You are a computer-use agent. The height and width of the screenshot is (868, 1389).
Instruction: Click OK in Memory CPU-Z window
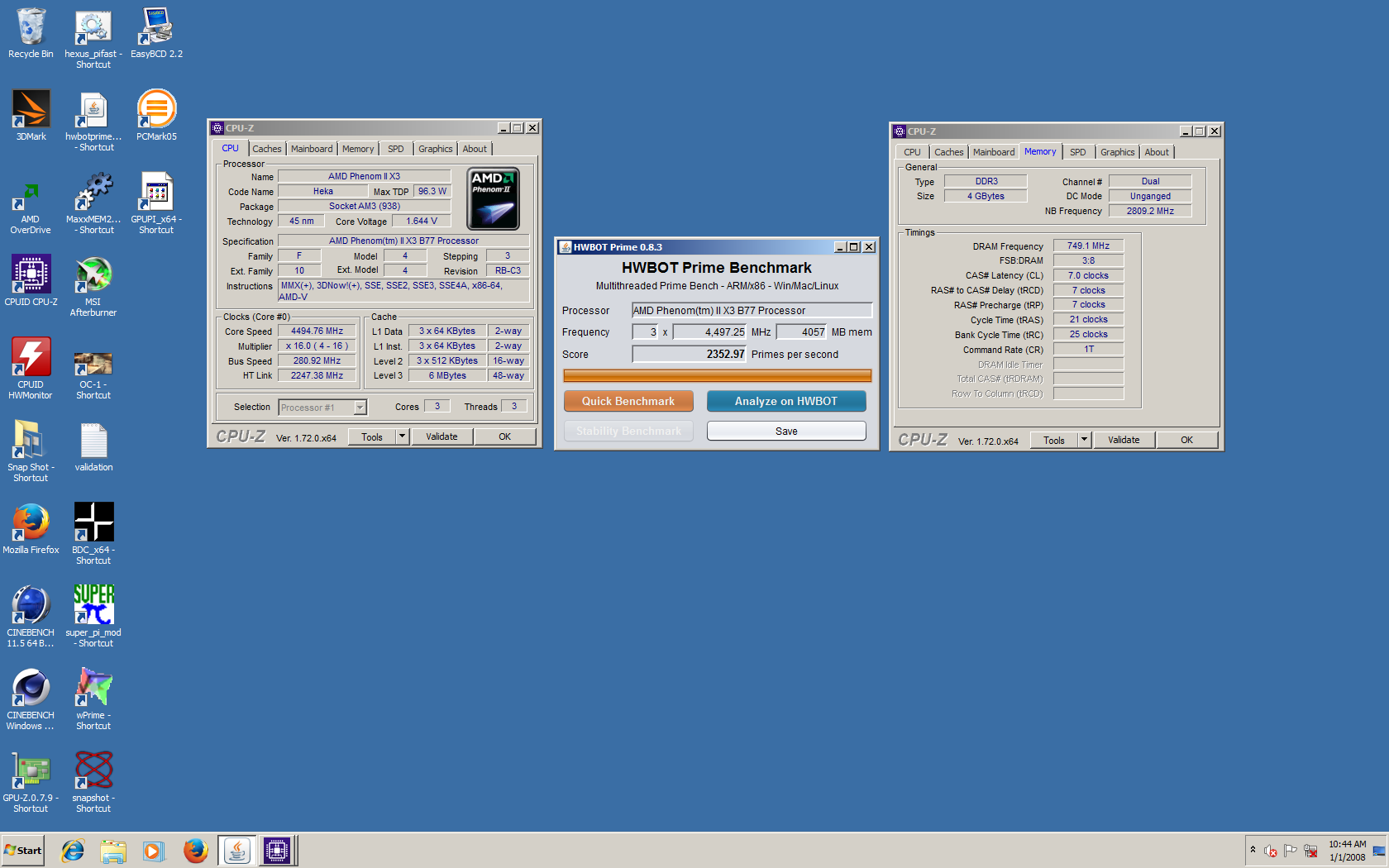click(x=1187, y=440)
